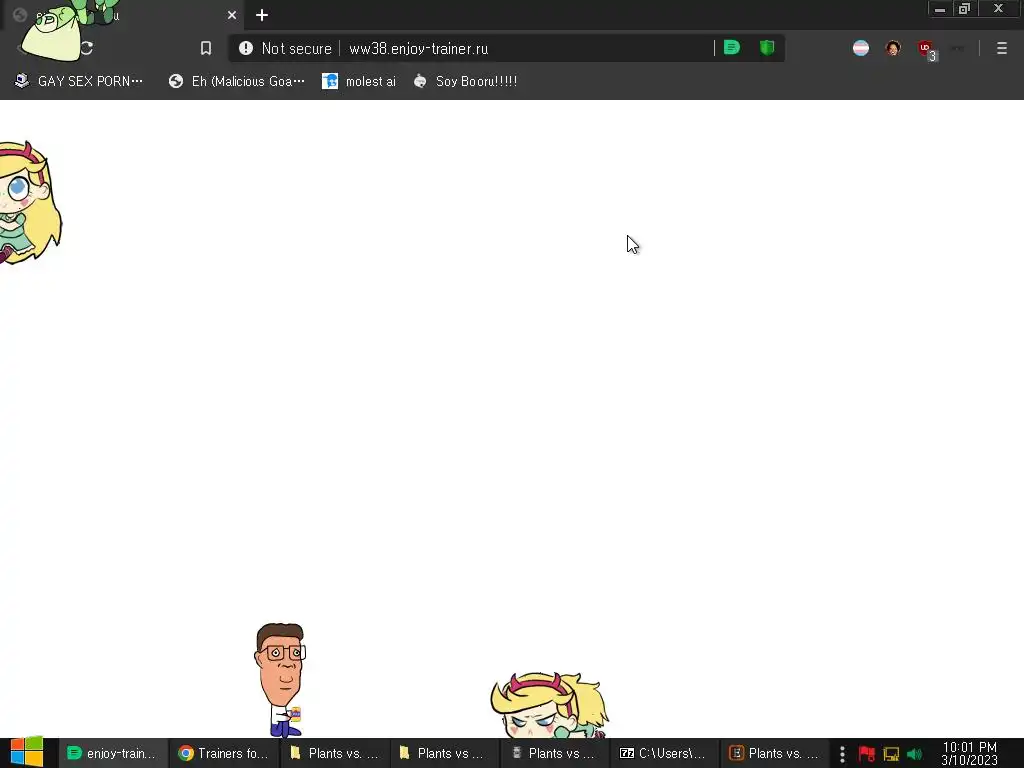The height and width of the screenshot is (768, 1024).
Task: Open a new browser tab
Action: coord(262,15)
